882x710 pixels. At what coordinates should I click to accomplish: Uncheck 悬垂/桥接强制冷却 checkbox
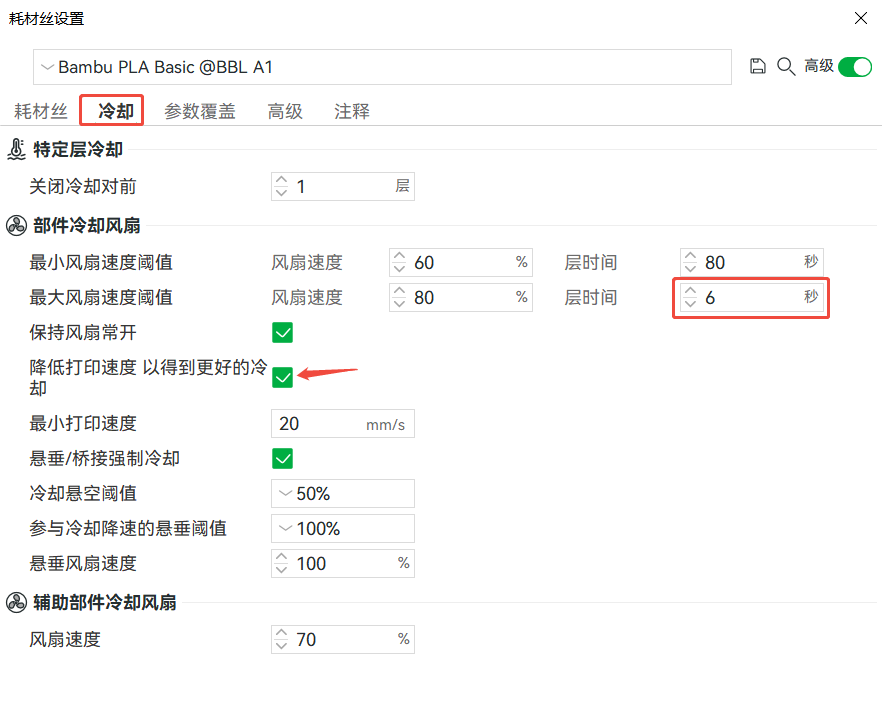coord(282,458)
